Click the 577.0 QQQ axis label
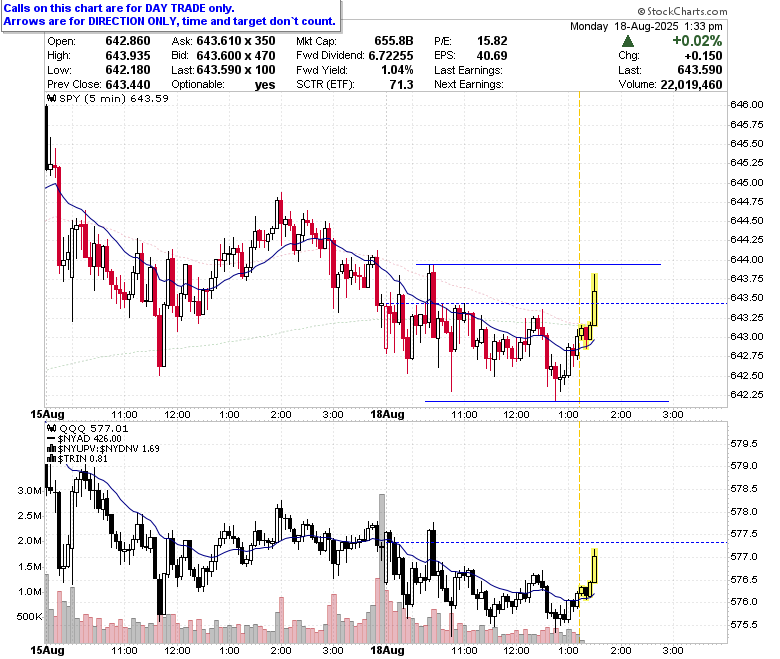The height and width of the screenshot is (659, 780). tap(744, 556)
